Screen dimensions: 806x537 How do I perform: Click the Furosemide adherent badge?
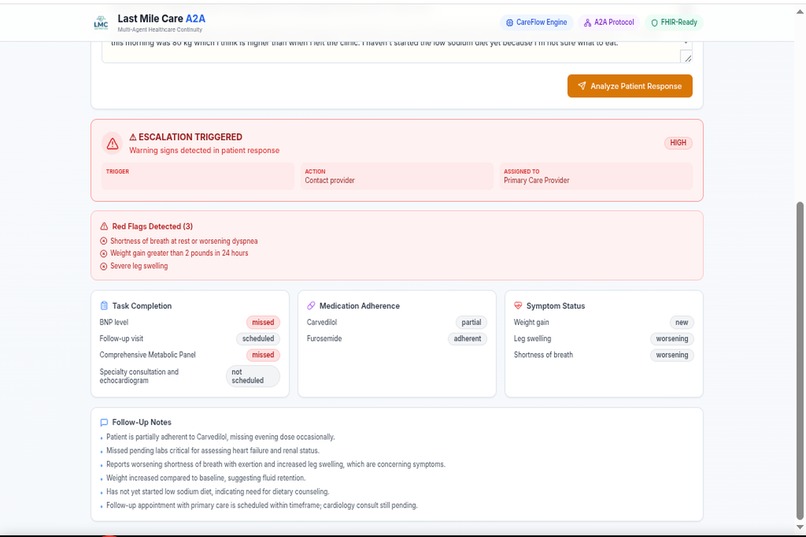coord(467,339)
